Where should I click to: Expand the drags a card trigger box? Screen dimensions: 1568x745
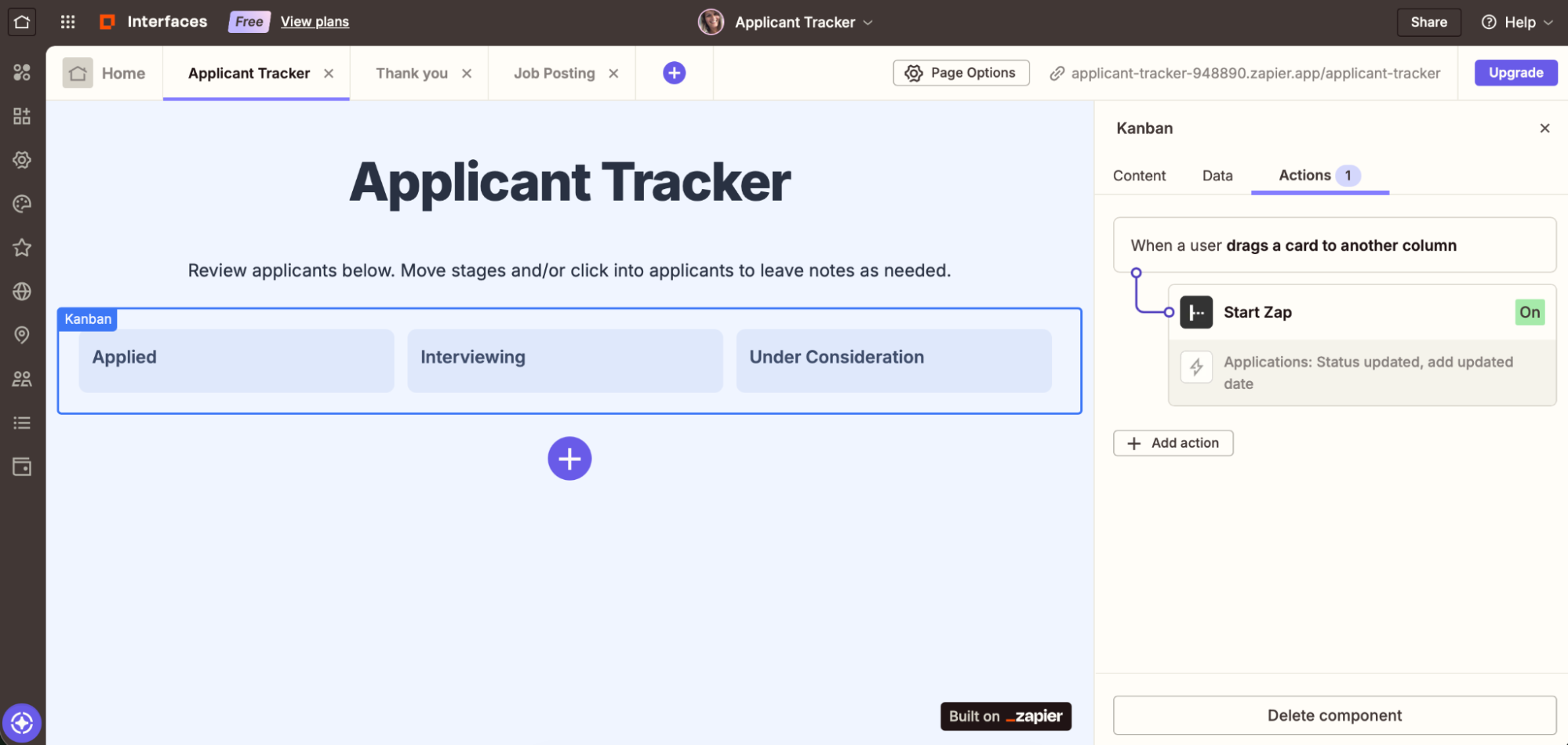(x=1334, y=245)
